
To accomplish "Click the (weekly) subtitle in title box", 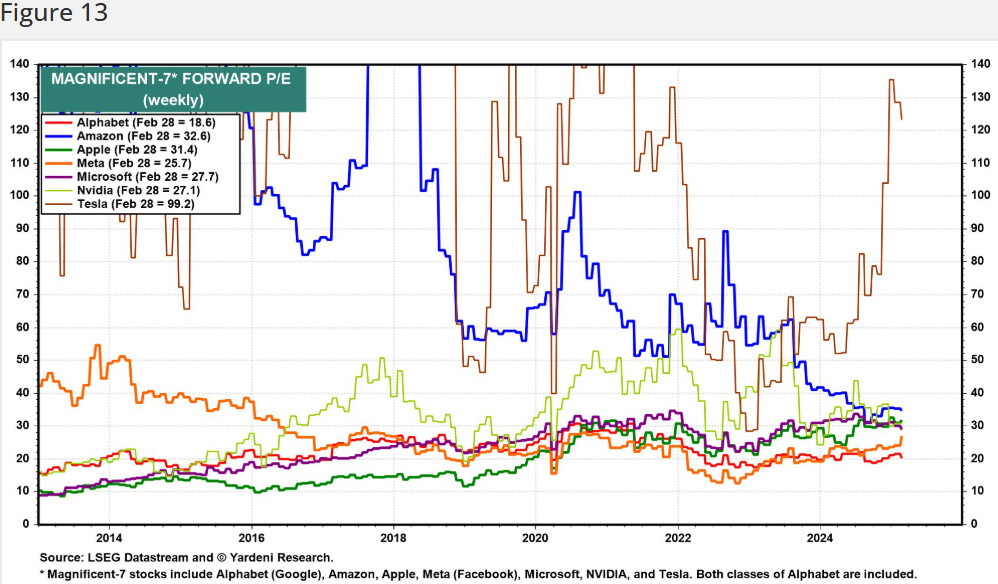I will [x=172, y=101].
